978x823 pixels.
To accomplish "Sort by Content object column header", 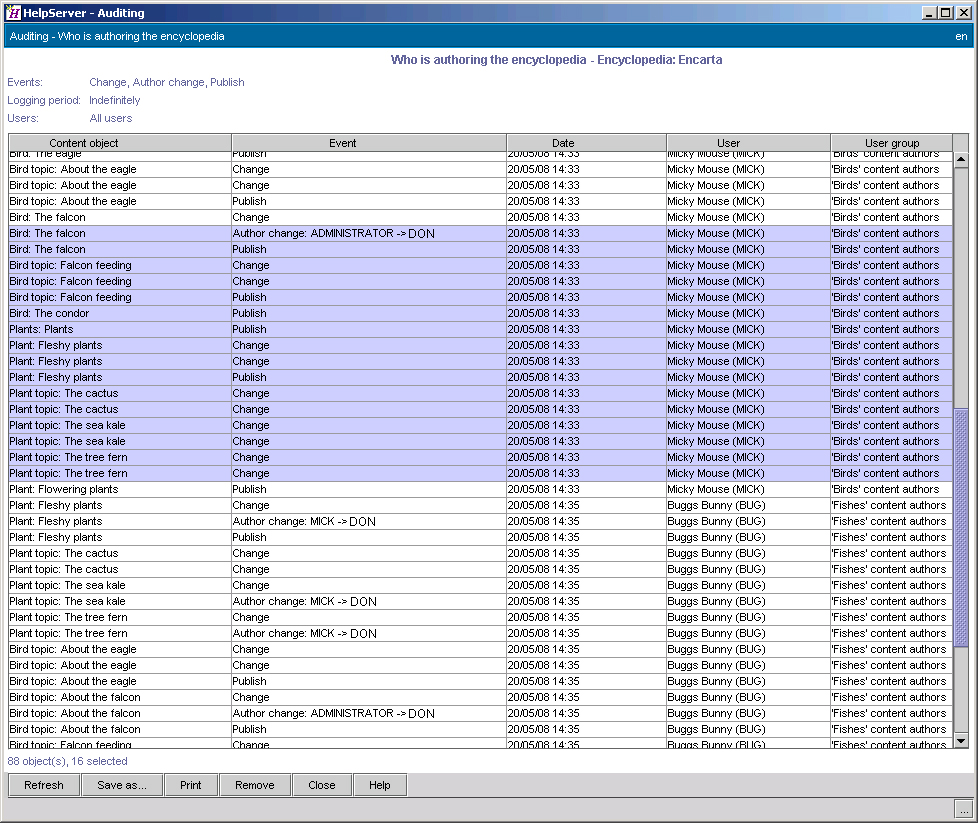I will point(120,143).
